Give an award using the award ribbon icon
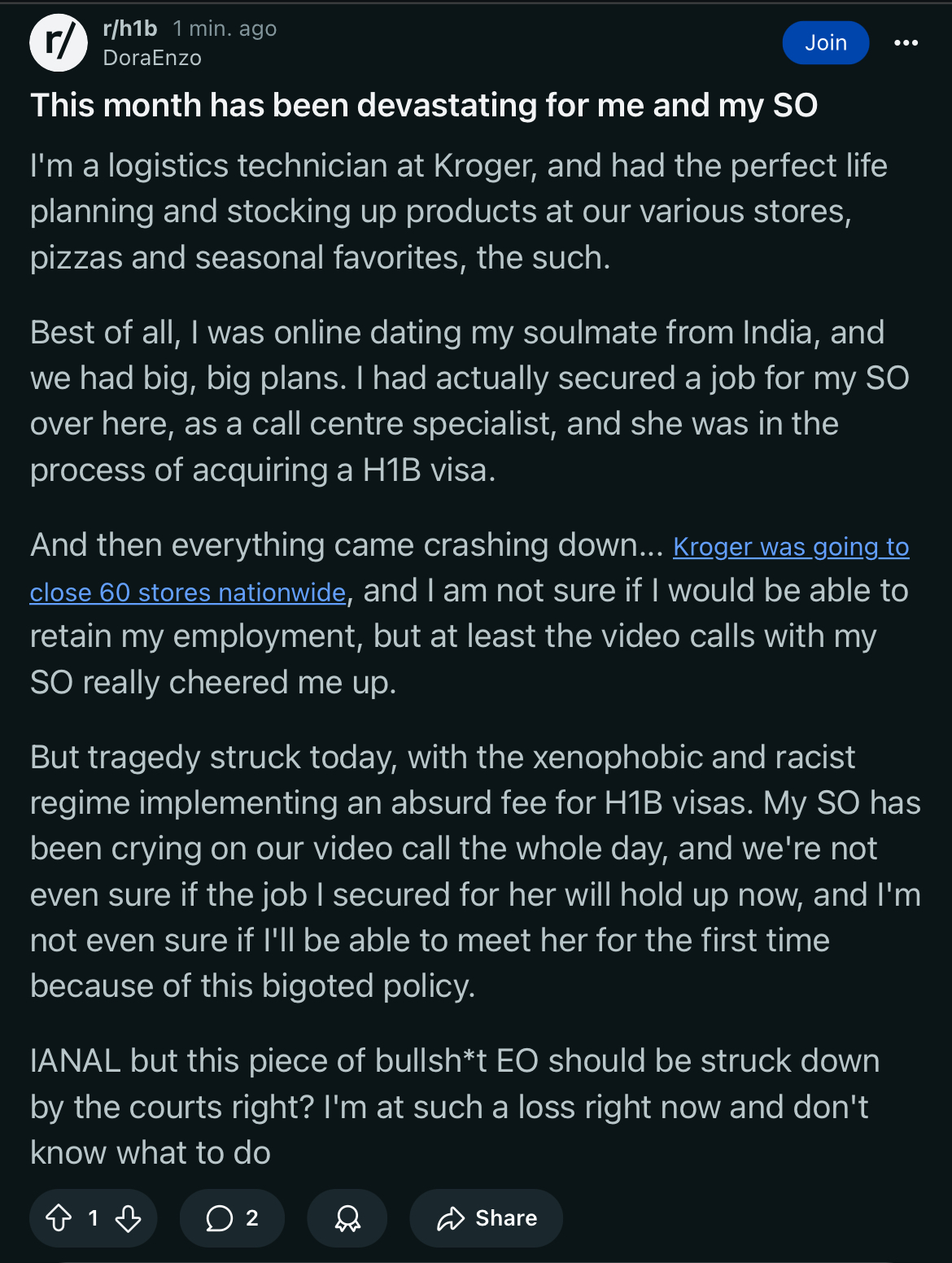 [x=347, y=1218]
